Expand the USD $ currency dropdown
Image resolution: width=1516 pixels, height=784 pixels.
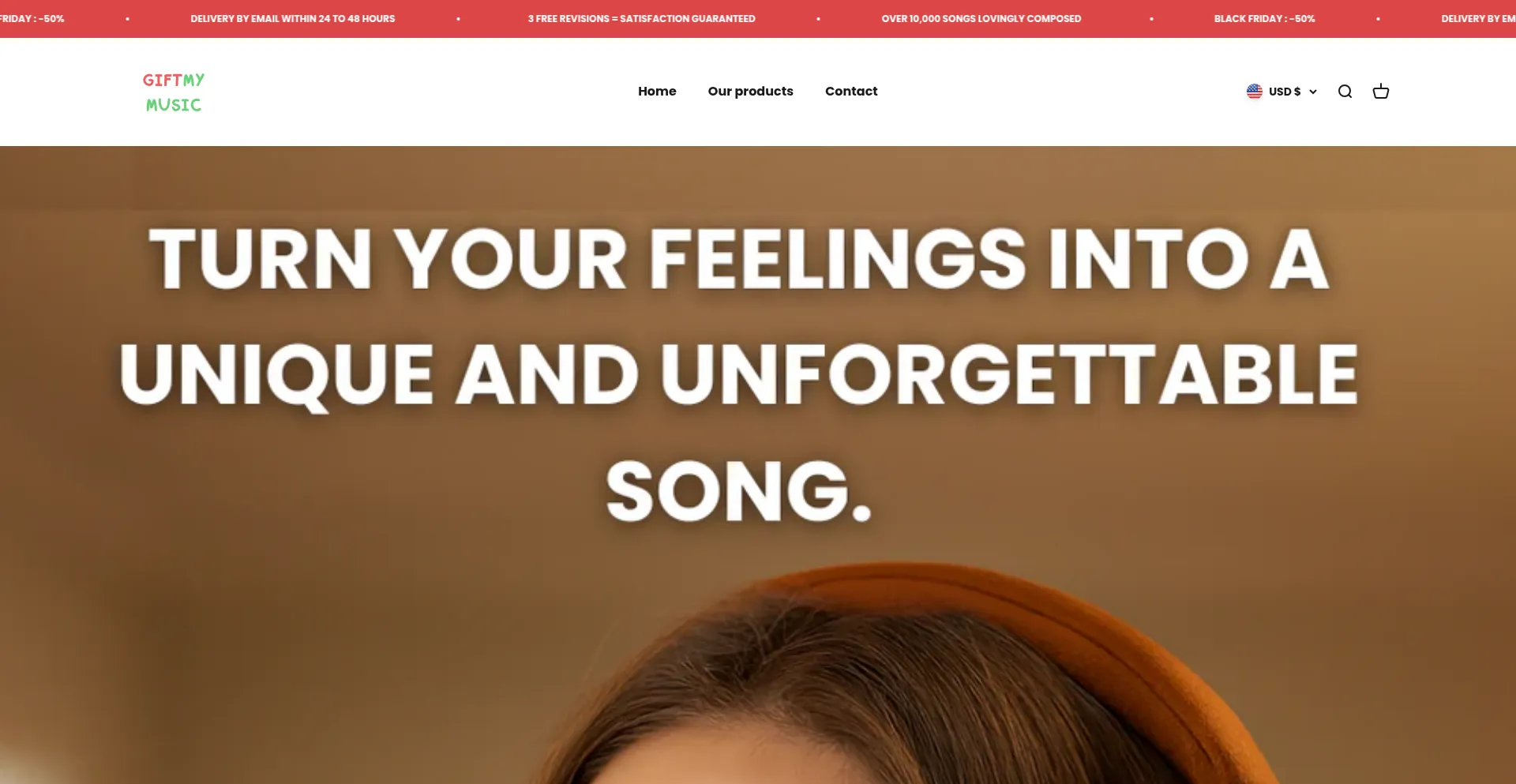click(1281, 92)
